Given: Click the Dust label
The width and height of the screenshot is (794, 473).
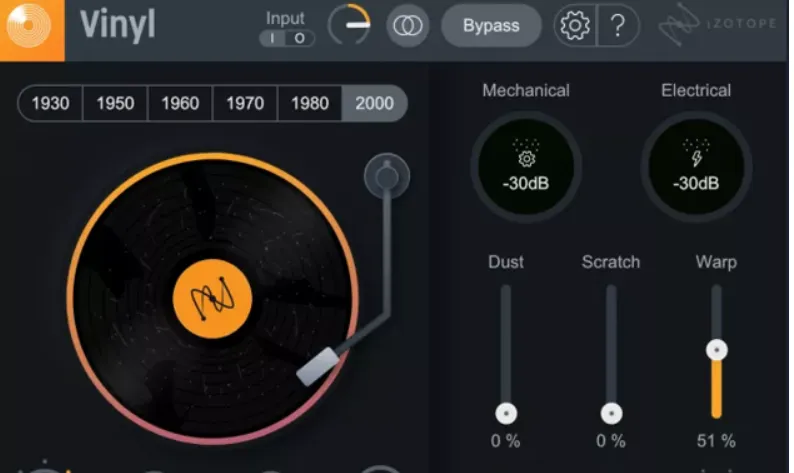Looking at the screenshot, I should click(x=506, y=262).
